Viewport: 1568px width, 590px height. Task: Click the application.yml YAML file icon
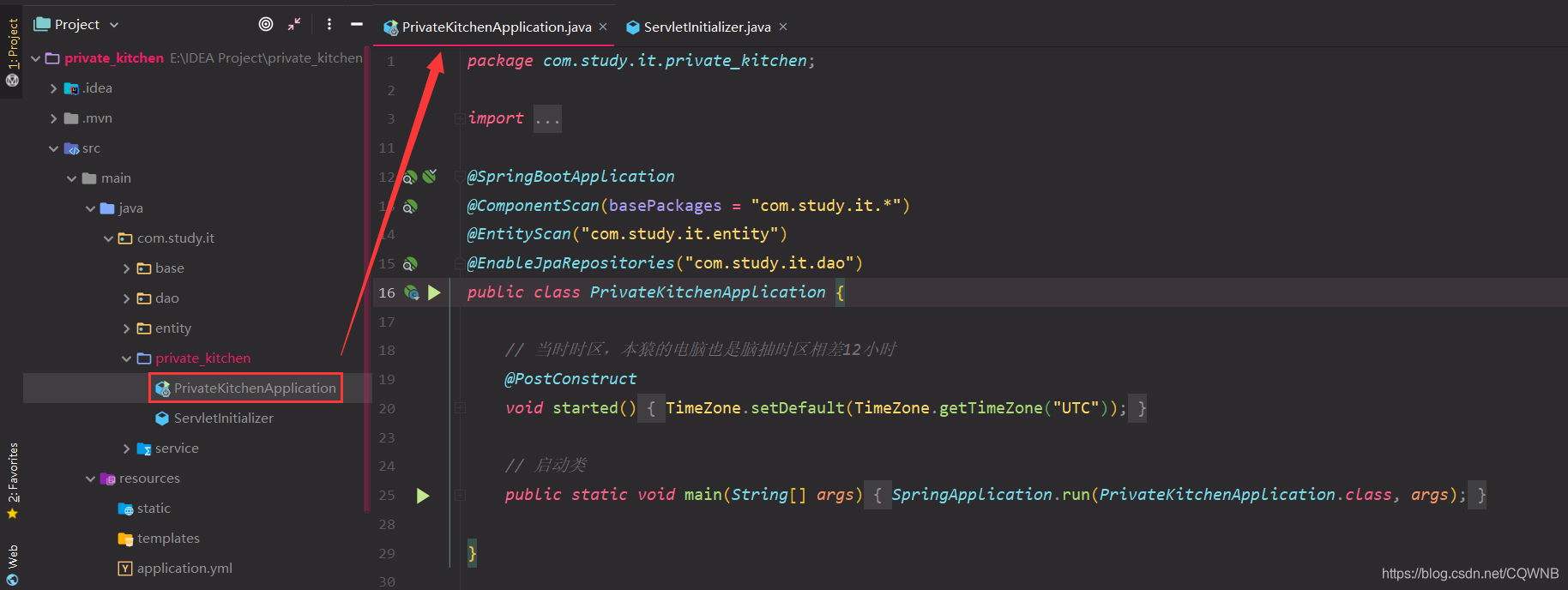(x=125, y=569)
